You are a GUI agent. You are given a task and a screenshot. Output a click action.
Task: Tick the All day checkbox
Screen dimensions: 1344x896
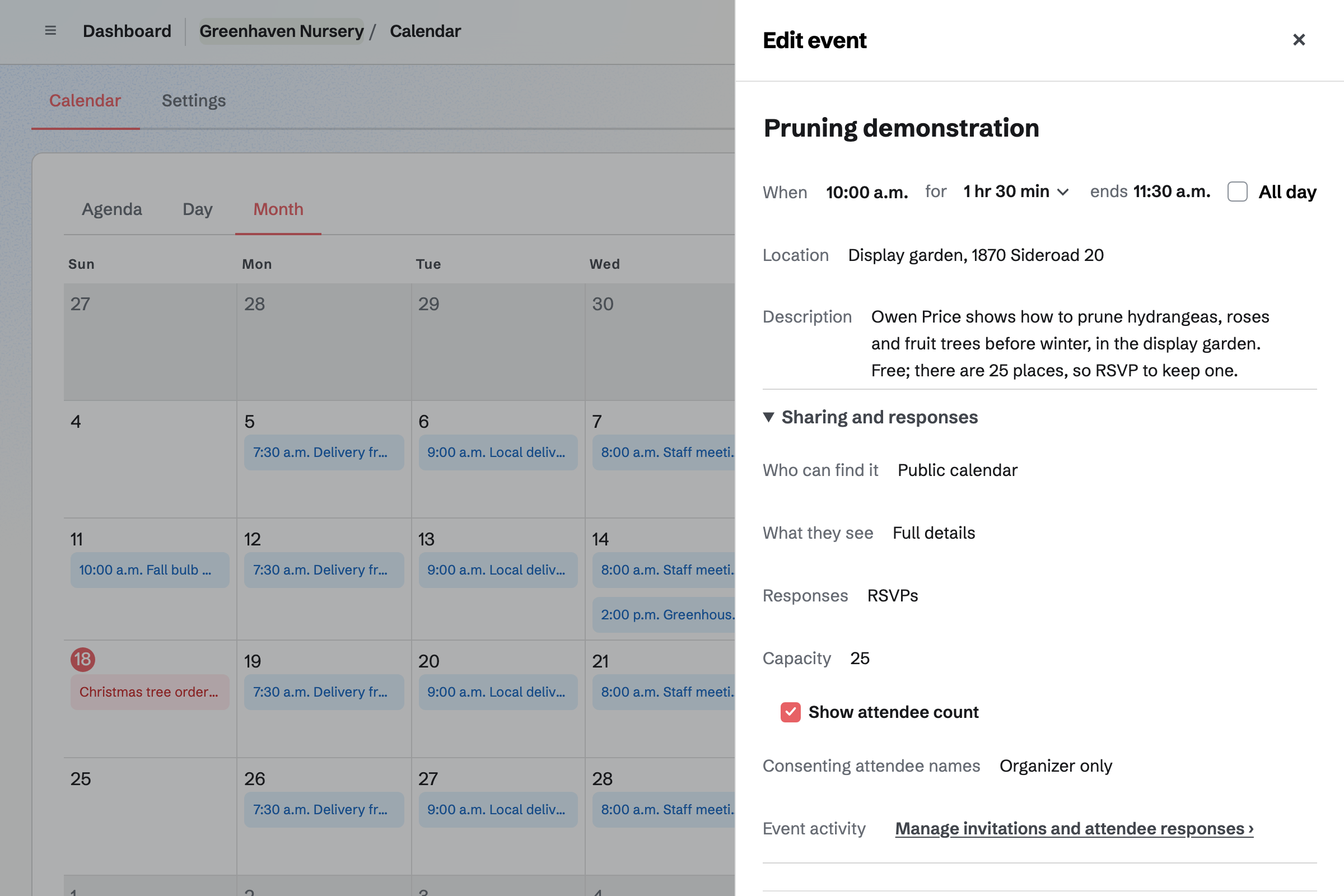pyautogui.click(x=1237, y=192)
